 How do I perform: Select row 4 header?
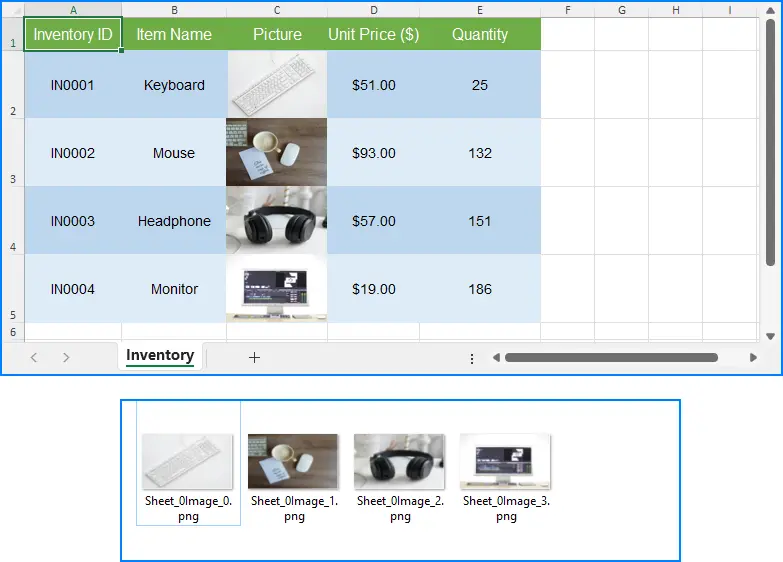tap(13, 221)
